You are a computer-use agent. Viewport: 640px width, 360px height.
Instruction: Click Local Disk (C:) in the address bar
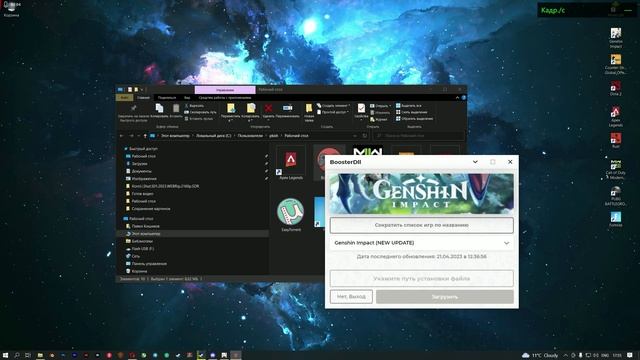pos(213,136)
